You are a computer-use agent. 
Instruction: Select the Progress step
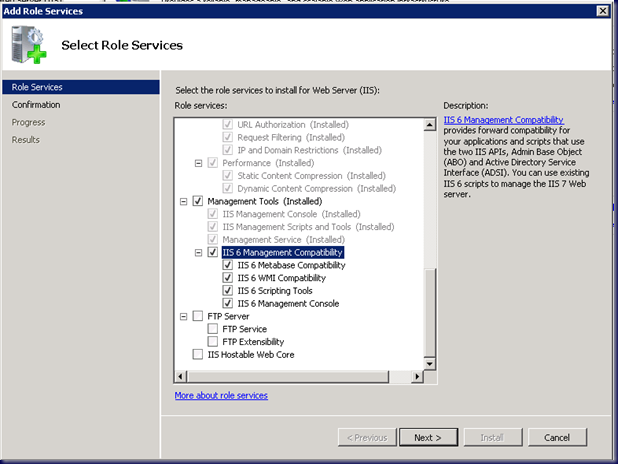(x=28, y=122)
